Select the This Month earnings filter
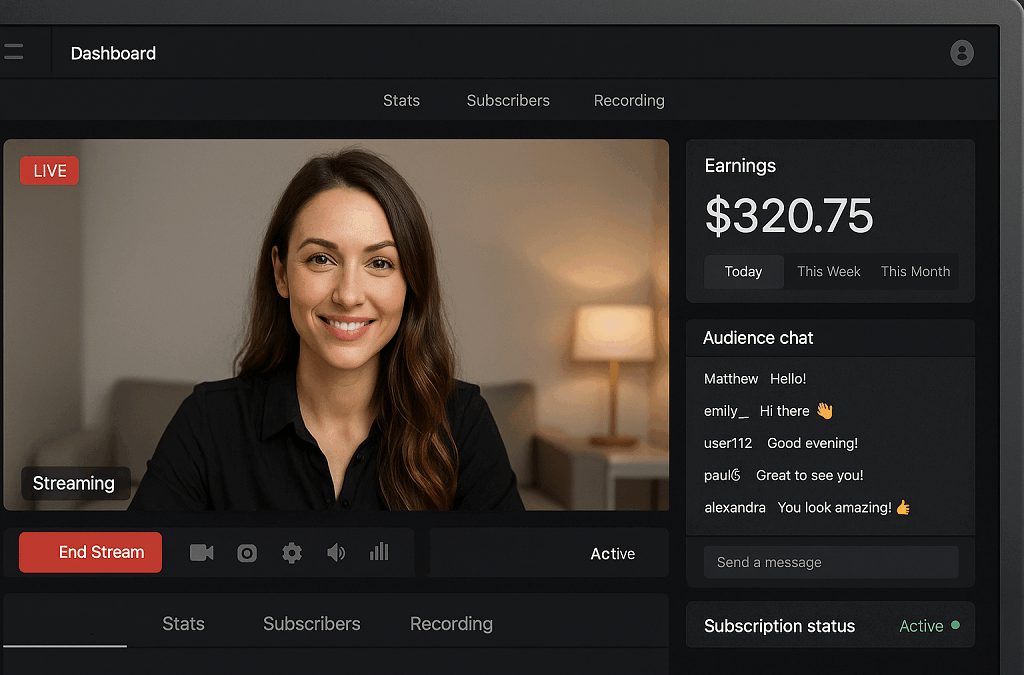Viewport: 1024px width, 675px height. tap(915, 271)
